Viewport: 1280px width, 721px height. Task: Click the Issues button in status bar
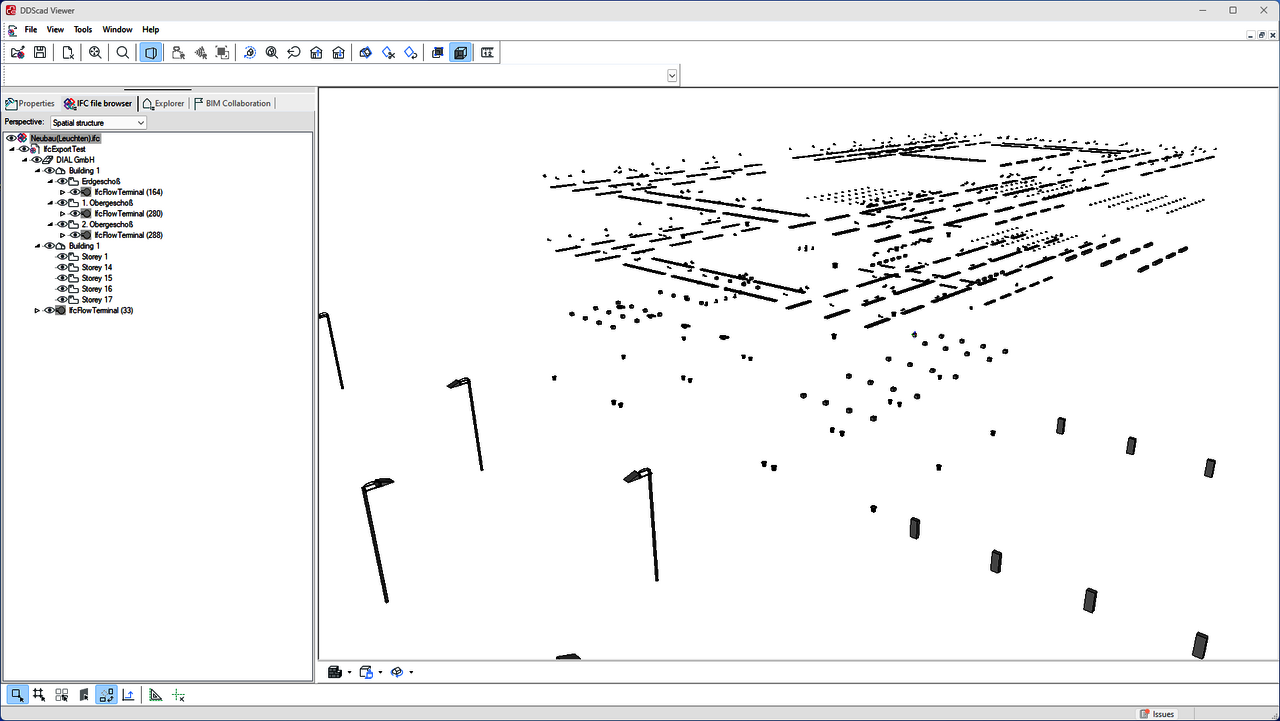pyautogui.click(x=1157, y=714)
